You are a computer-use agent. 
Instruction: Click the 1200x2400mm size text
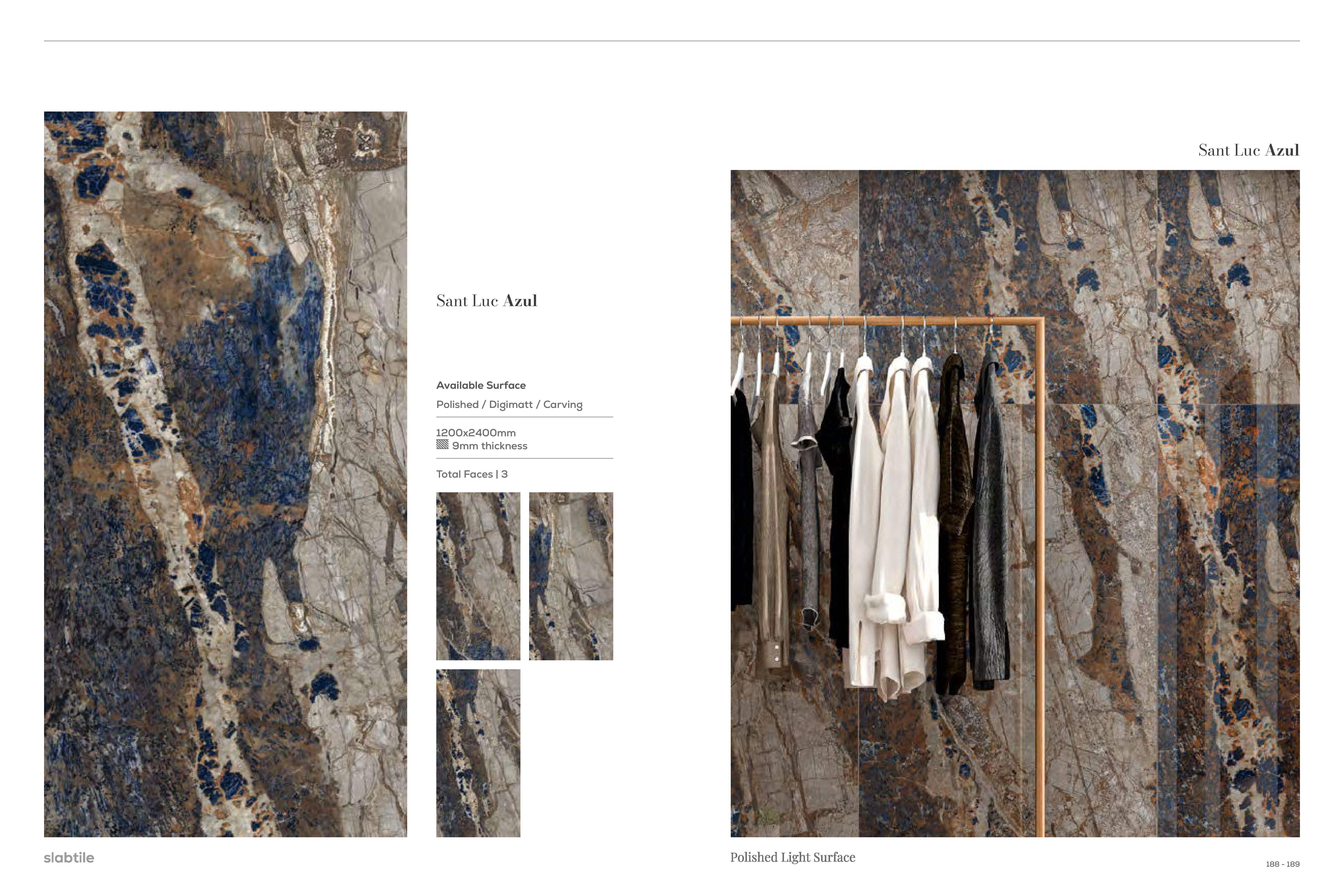(475, 433)
